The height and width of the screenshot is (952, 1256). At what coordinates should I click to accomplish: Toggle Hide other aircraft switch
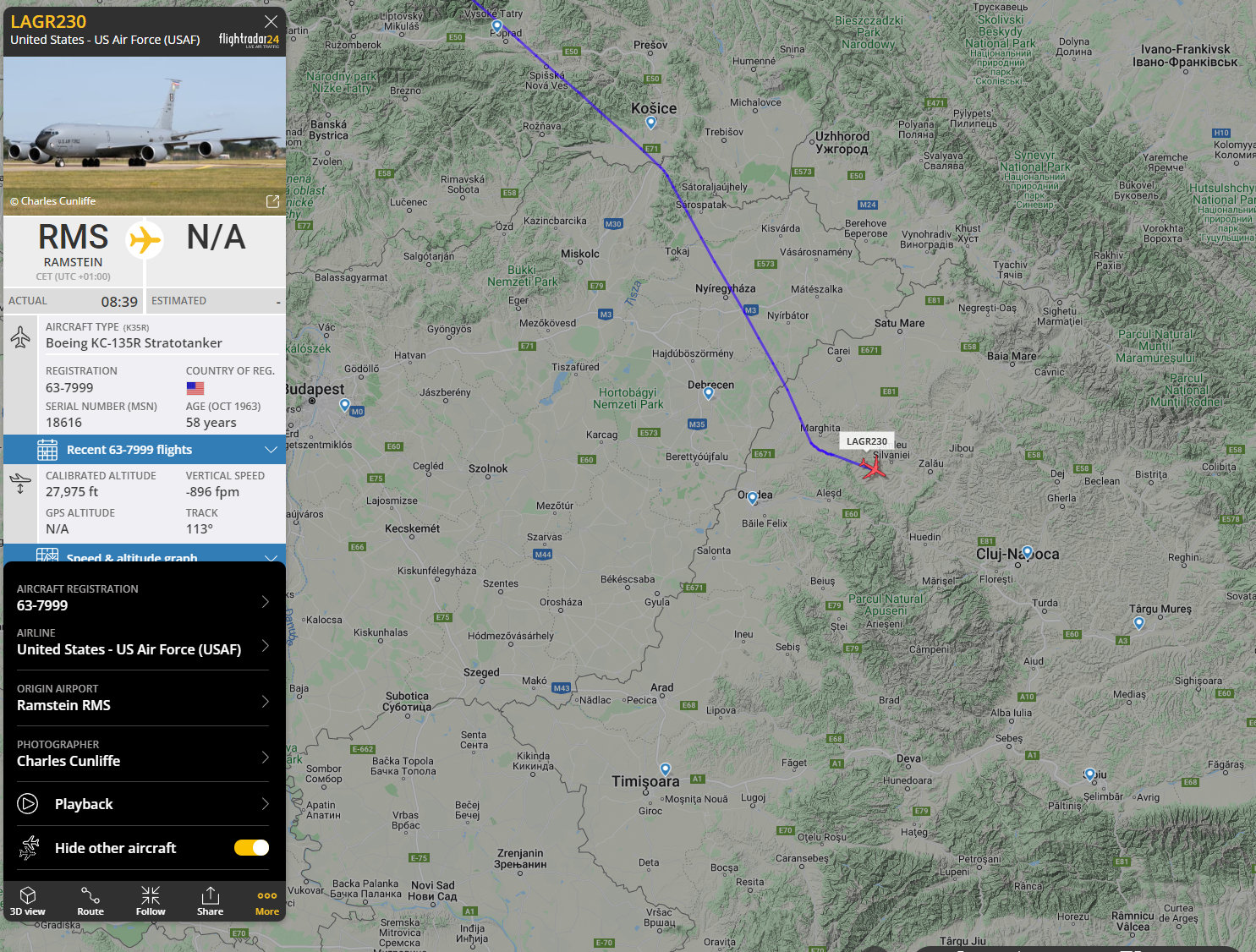coord(251,847)
